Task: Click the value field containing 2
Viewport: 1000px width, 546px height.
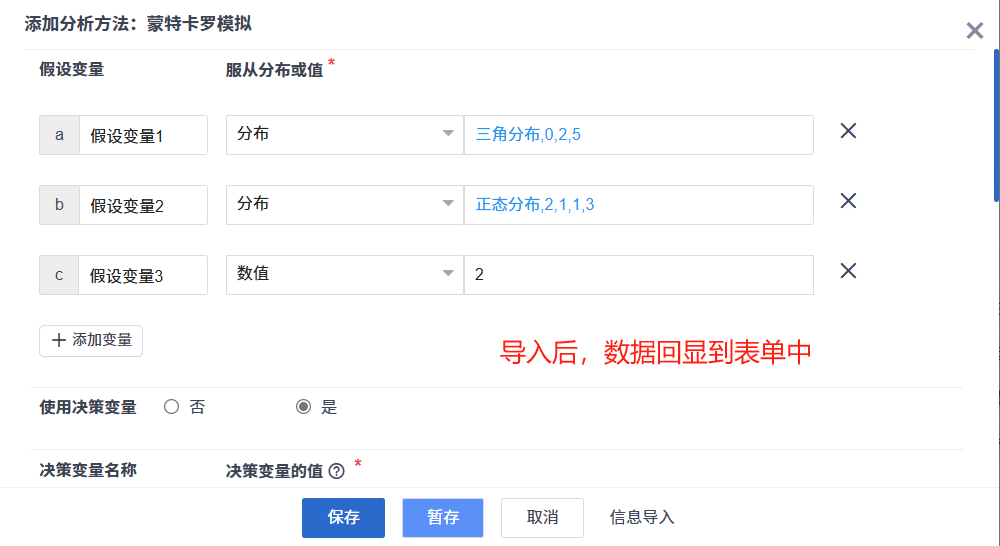Action: point(638,274)
